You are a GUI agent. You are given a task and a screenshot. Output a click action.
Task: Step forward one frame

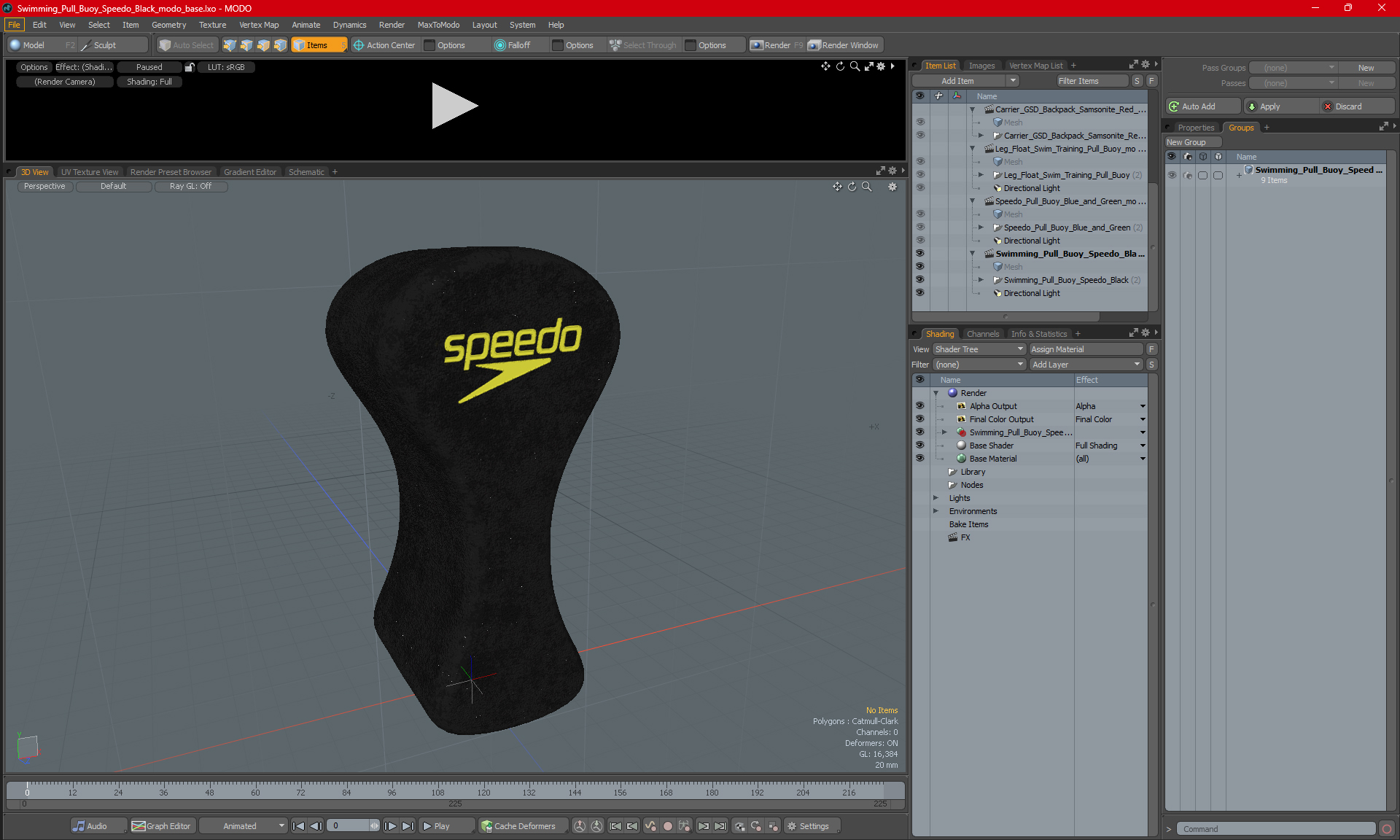(x=391, y=826)
